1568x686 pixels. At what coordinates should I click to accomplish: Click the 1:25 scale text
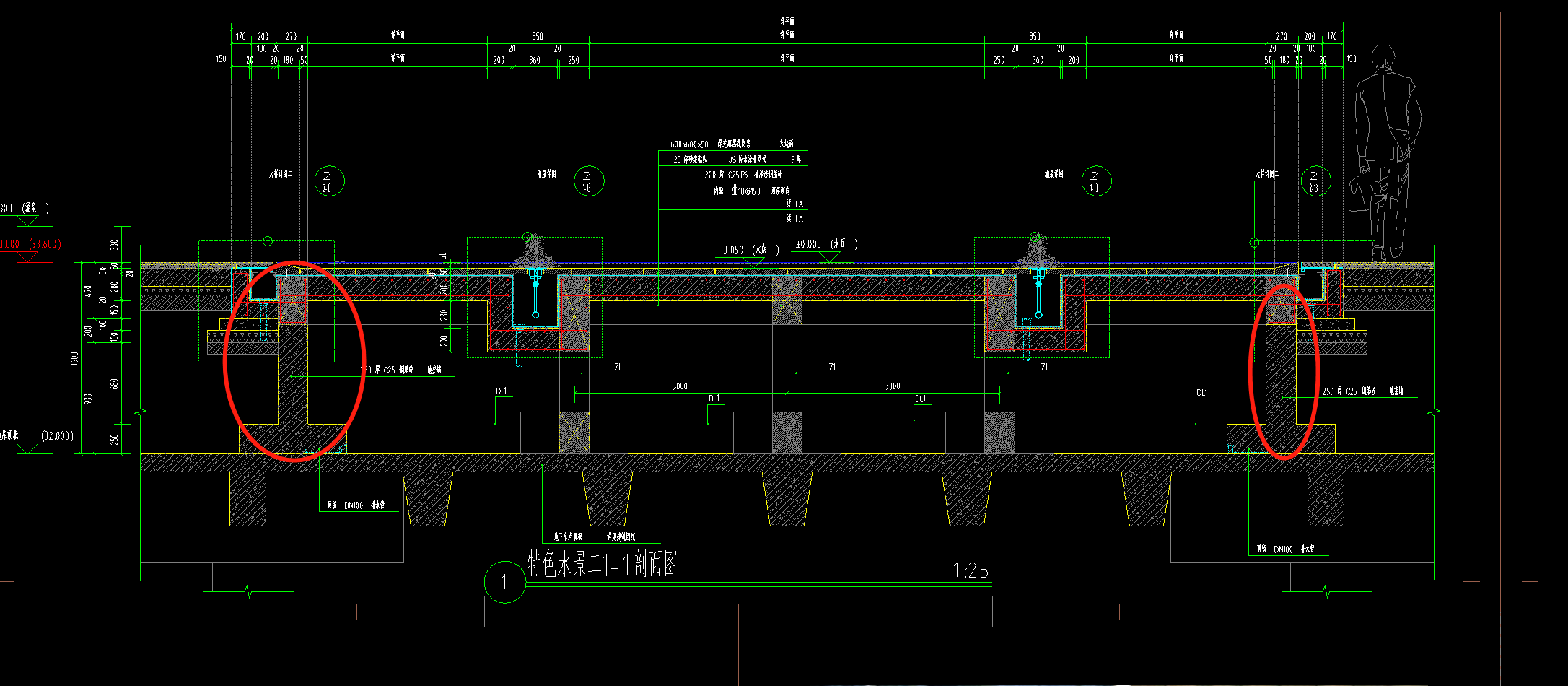[971, 571]
